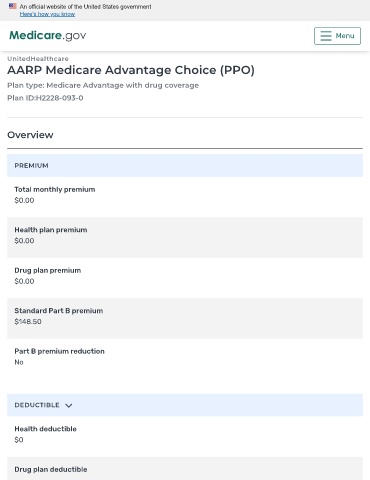Click the Menu button label
This screenshot has width=370, height=480.
click(x=345, y=36)
